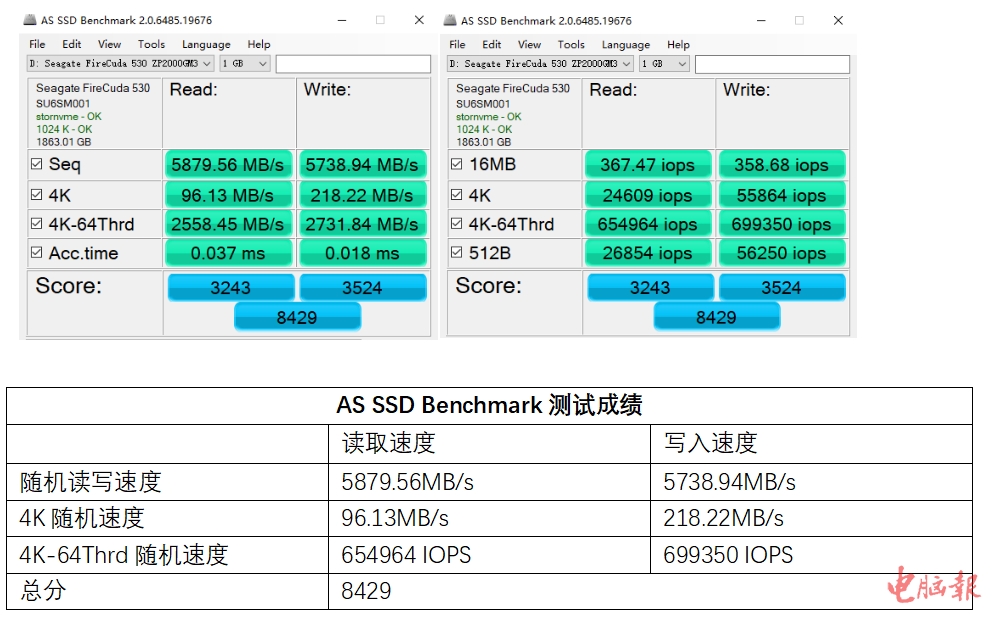Disable the 512B test checkbox
Screen dimensions: 995x618
[457, 254]
